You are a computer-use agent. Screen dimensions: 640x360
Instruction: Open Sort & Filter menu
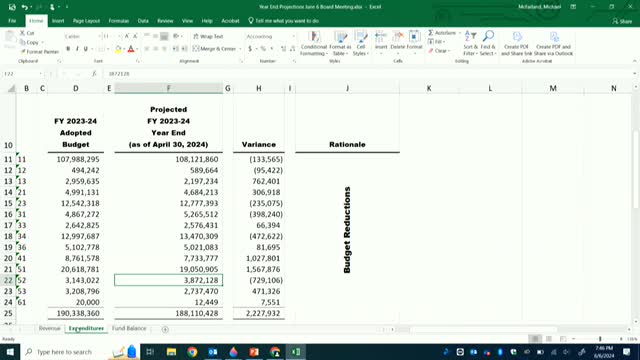tap(470, 43)
